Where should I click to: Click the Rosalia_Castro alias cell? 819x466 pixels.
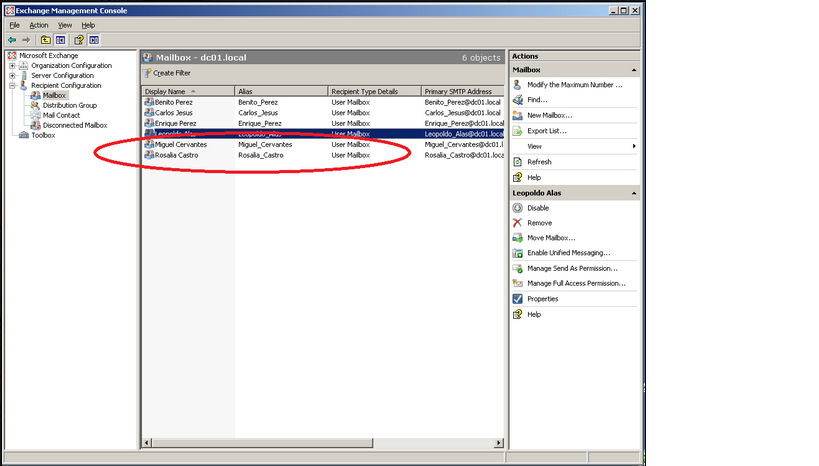point(261,155)
